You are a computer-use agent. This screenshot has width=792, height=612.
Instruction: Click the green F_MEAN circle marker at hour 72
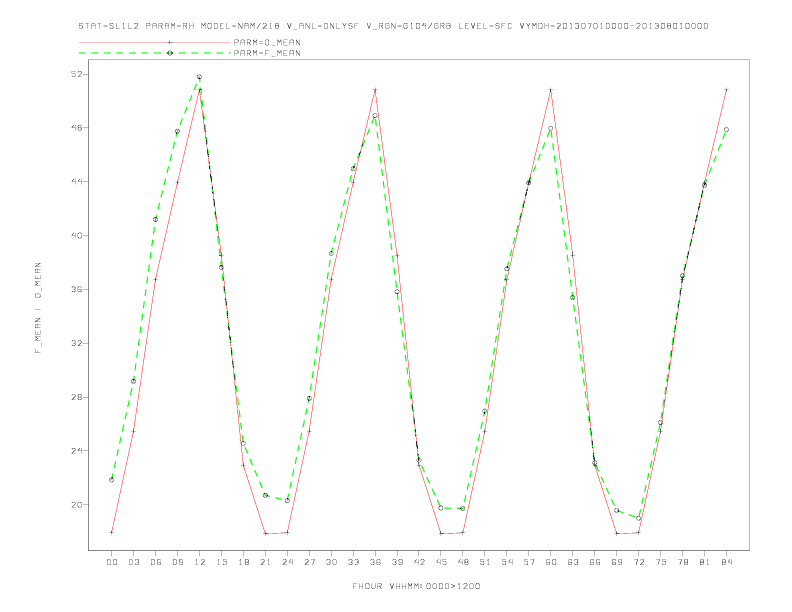(638, 519)
